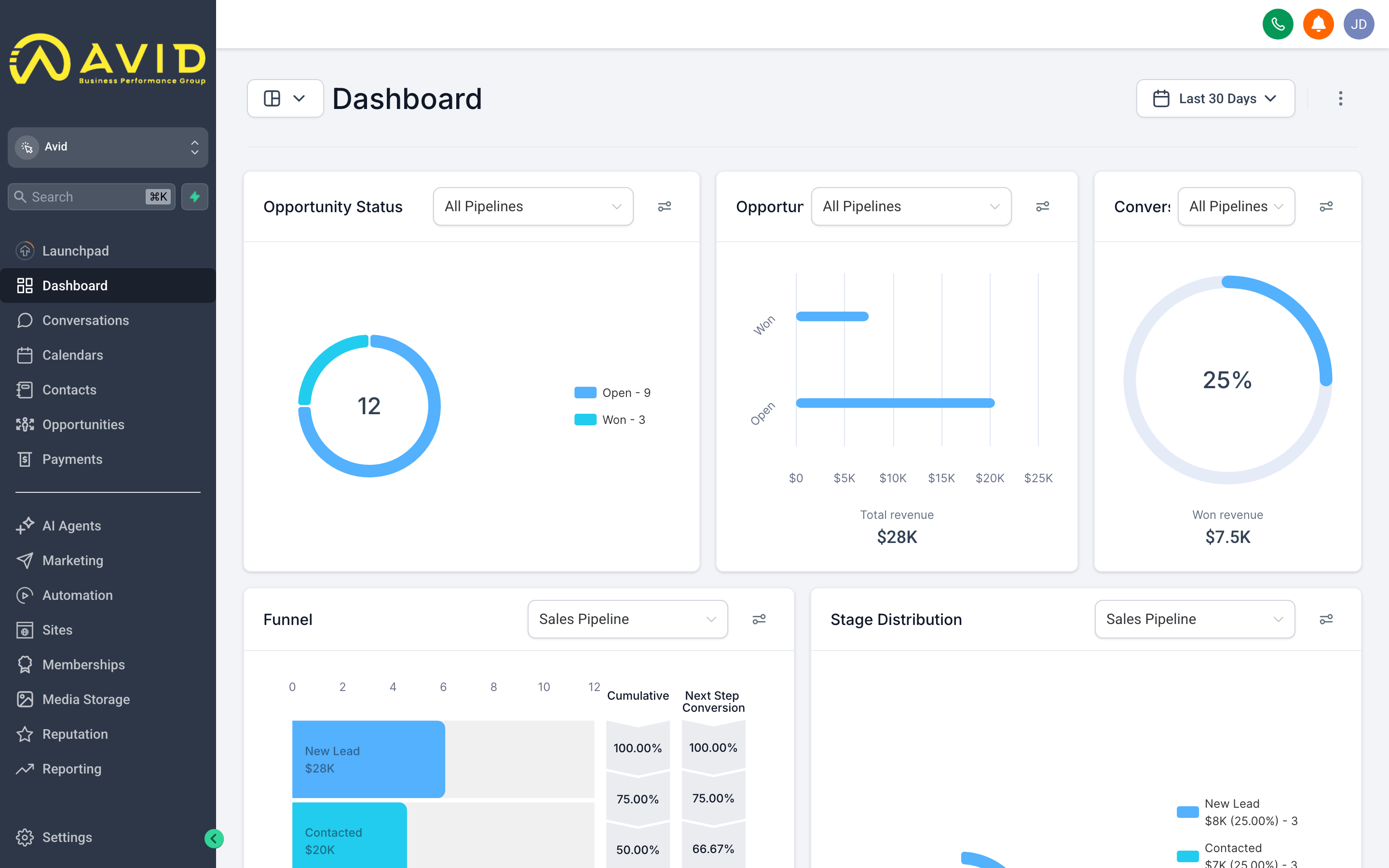Open Settings link text in the sidebar

click(x=67, y=838)
